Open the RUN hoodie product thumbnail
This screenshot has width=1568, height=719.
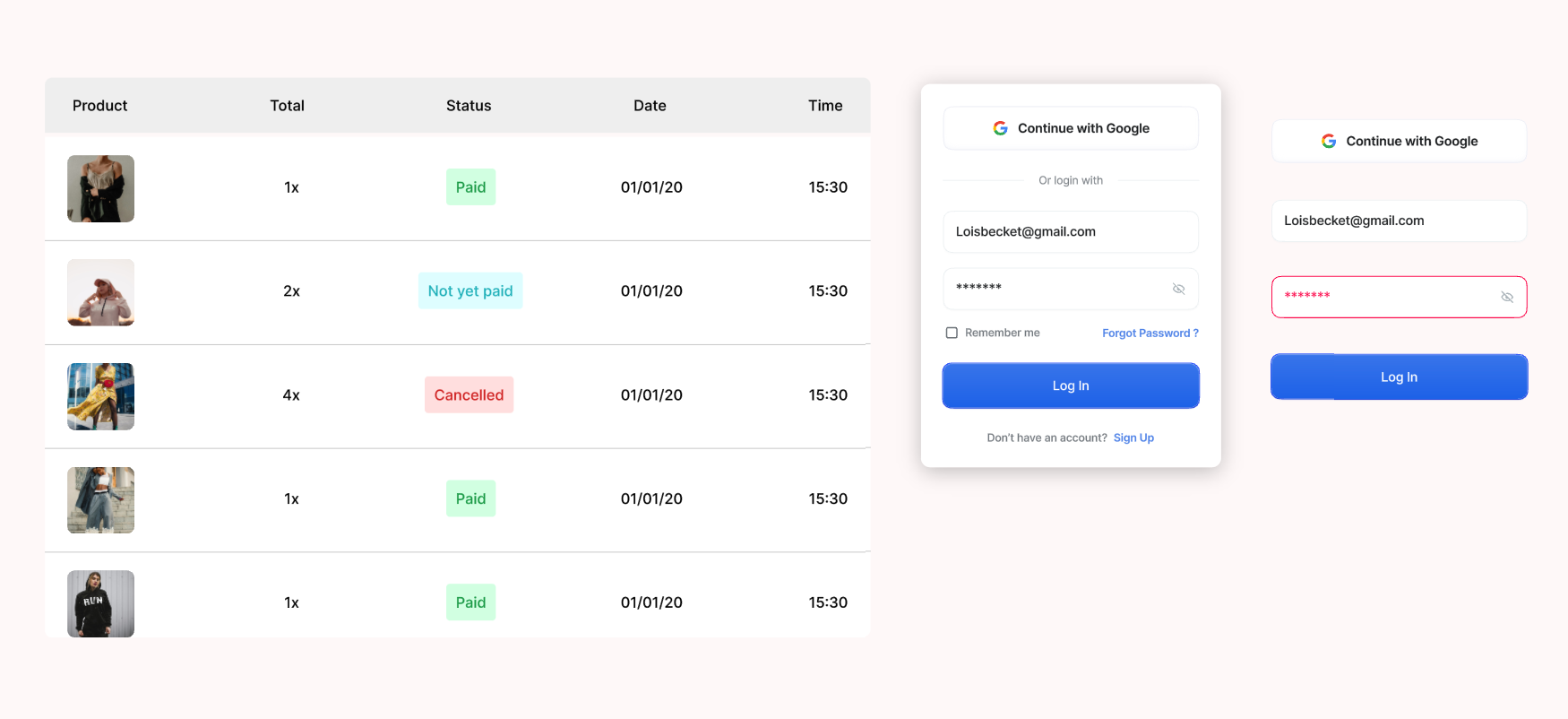click(x=100, y=603)
